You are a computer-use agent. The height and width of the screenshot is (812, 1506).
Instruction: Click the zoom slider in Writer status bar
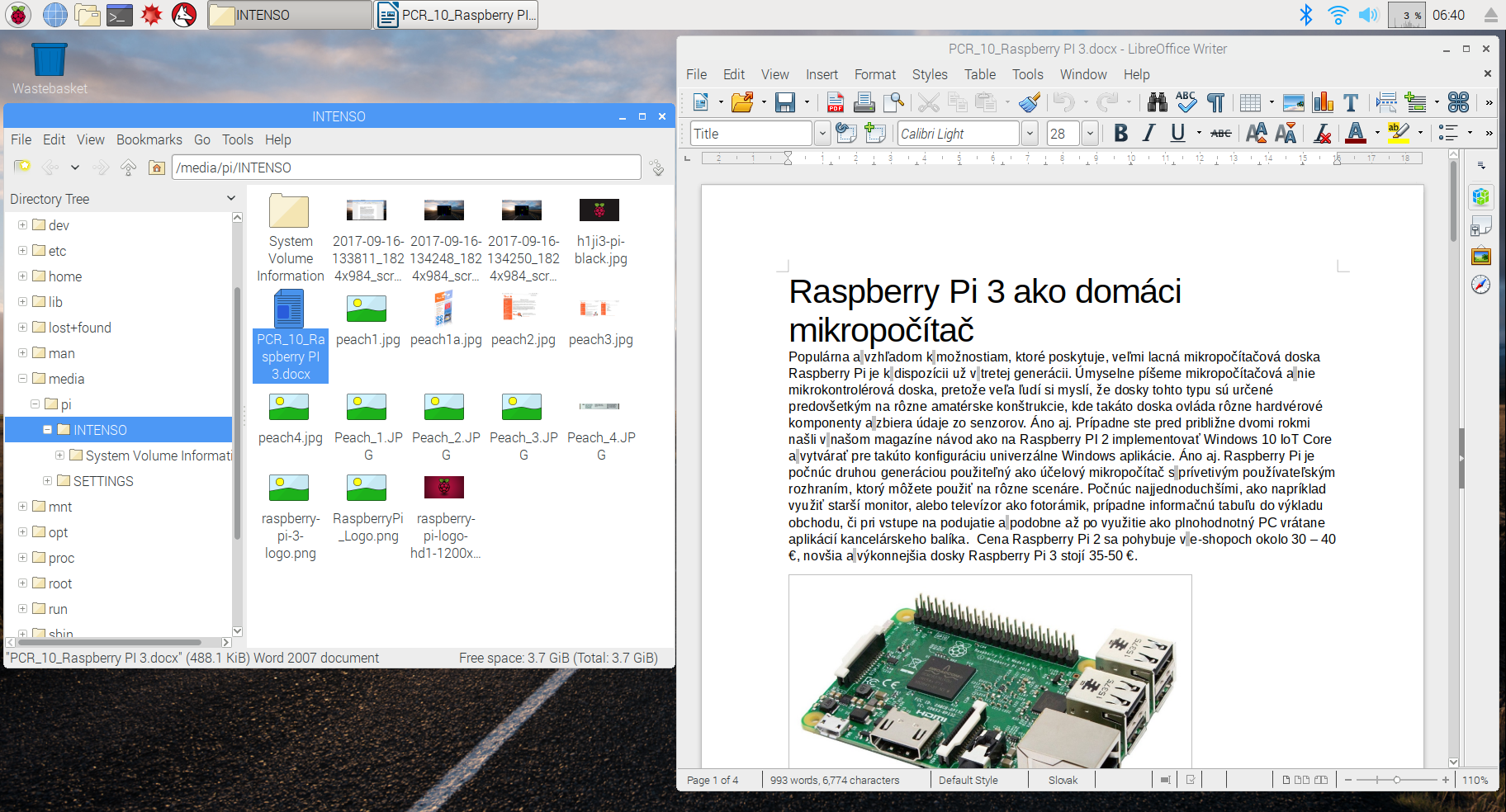coord(1396,780)
